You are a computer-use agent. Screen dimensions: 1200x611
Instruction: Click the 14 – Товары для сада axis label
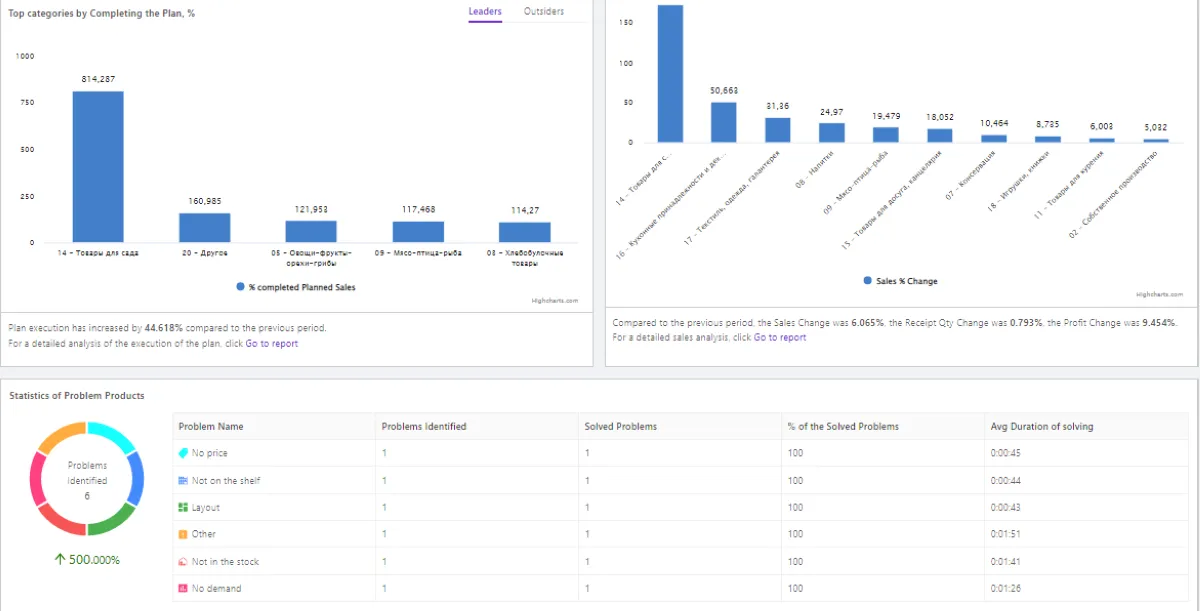click(98, 253)
